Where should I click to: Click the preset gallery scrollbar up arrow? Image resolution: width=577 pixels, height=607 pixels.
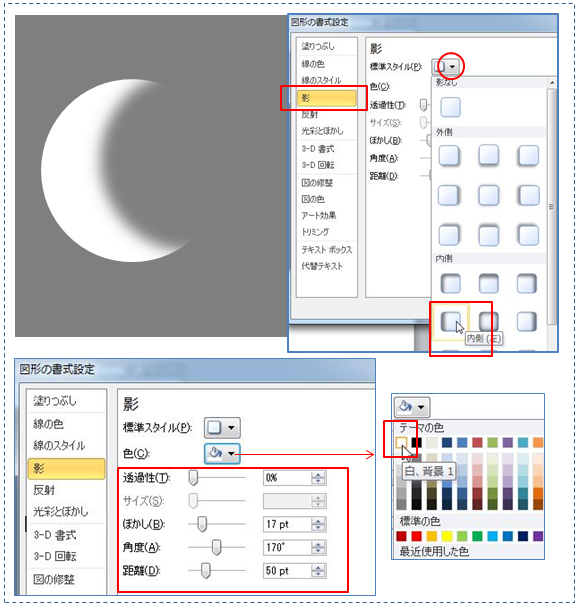(552, 82)
